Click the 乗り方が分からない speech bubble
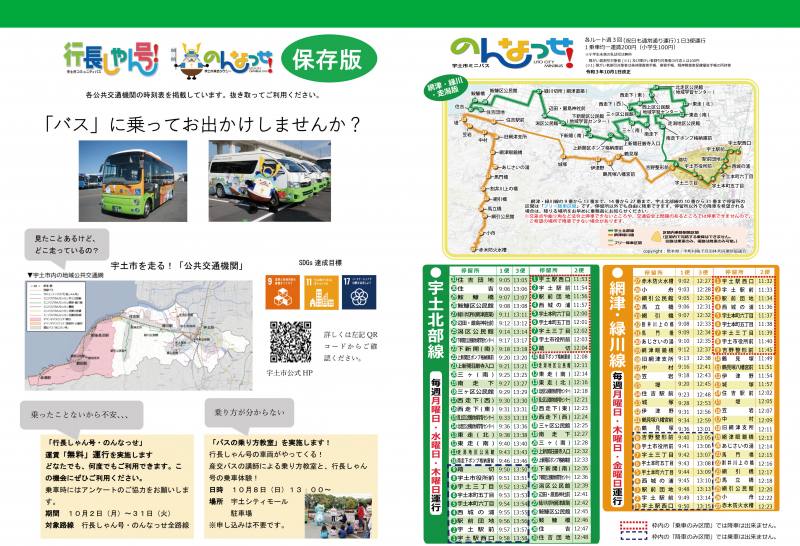 249,412
